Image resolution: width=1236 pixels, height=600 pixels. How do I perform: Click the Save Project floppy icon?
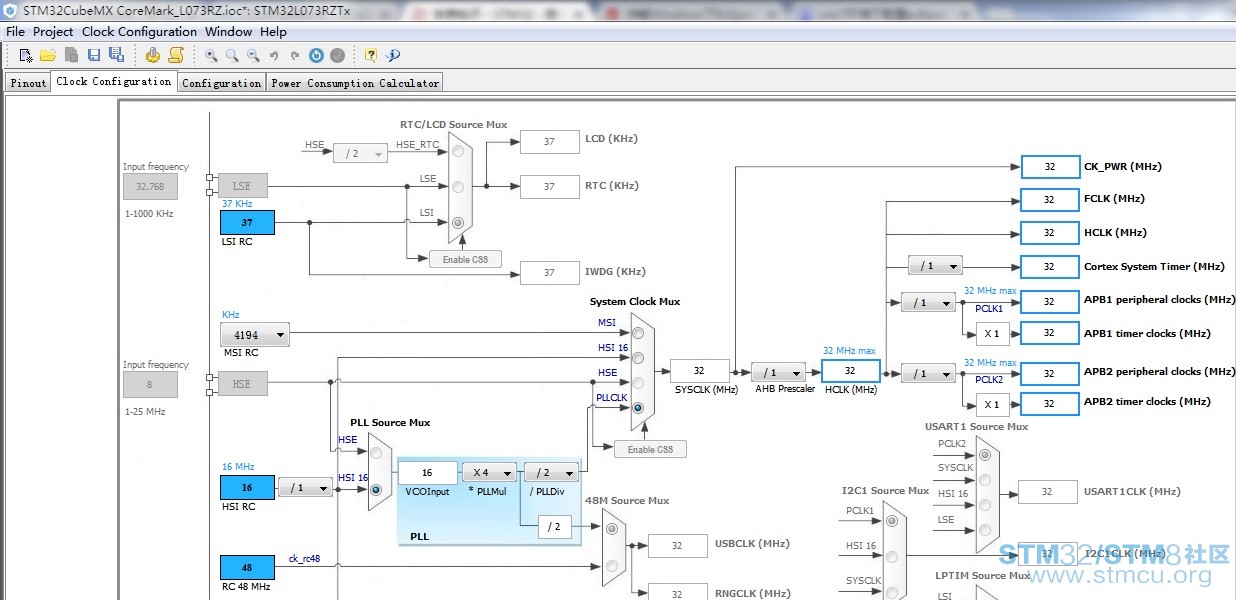pos(94,55)
